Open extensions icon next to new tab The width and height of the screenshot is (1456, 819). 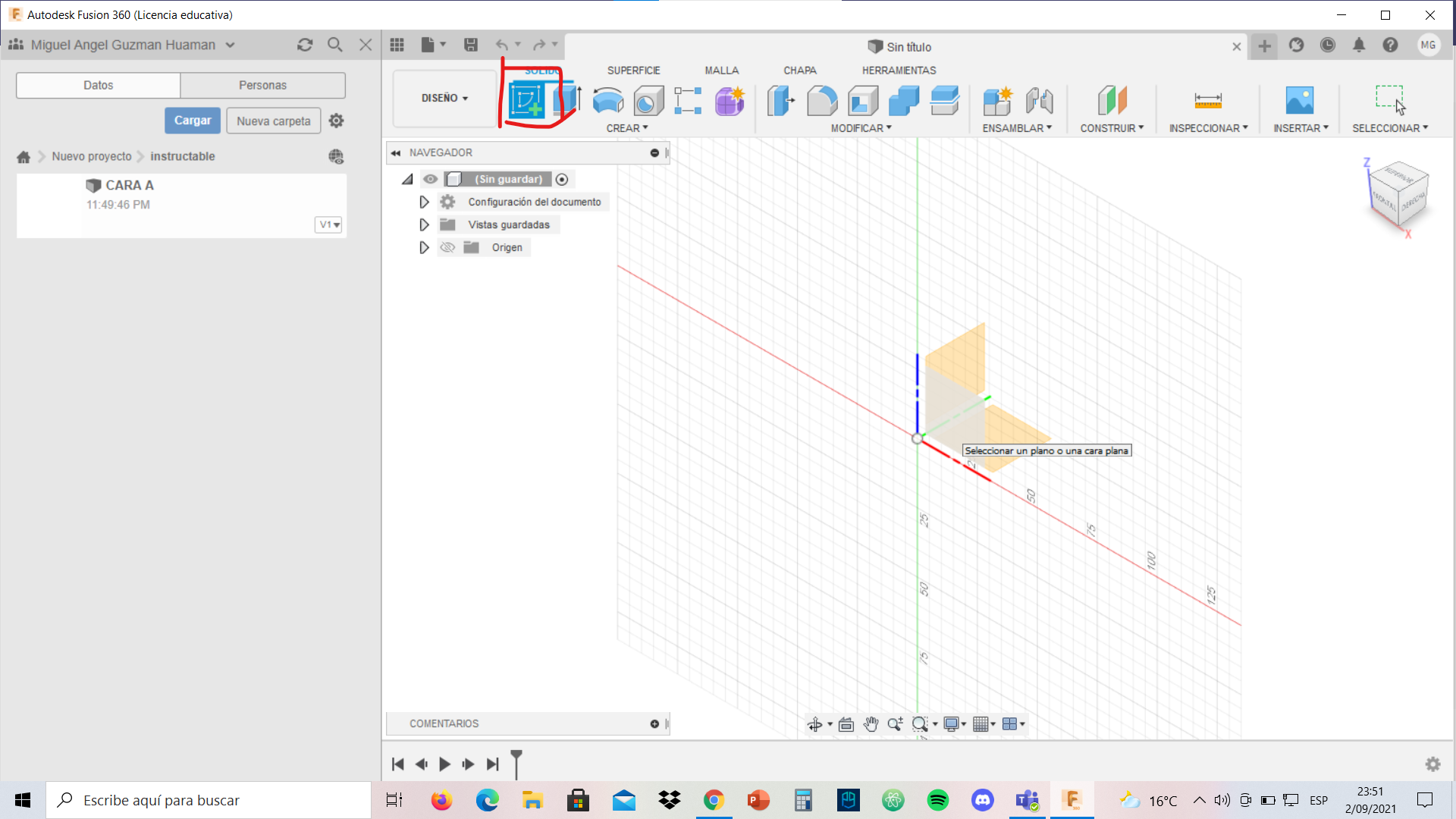[x=1297, y=45]
